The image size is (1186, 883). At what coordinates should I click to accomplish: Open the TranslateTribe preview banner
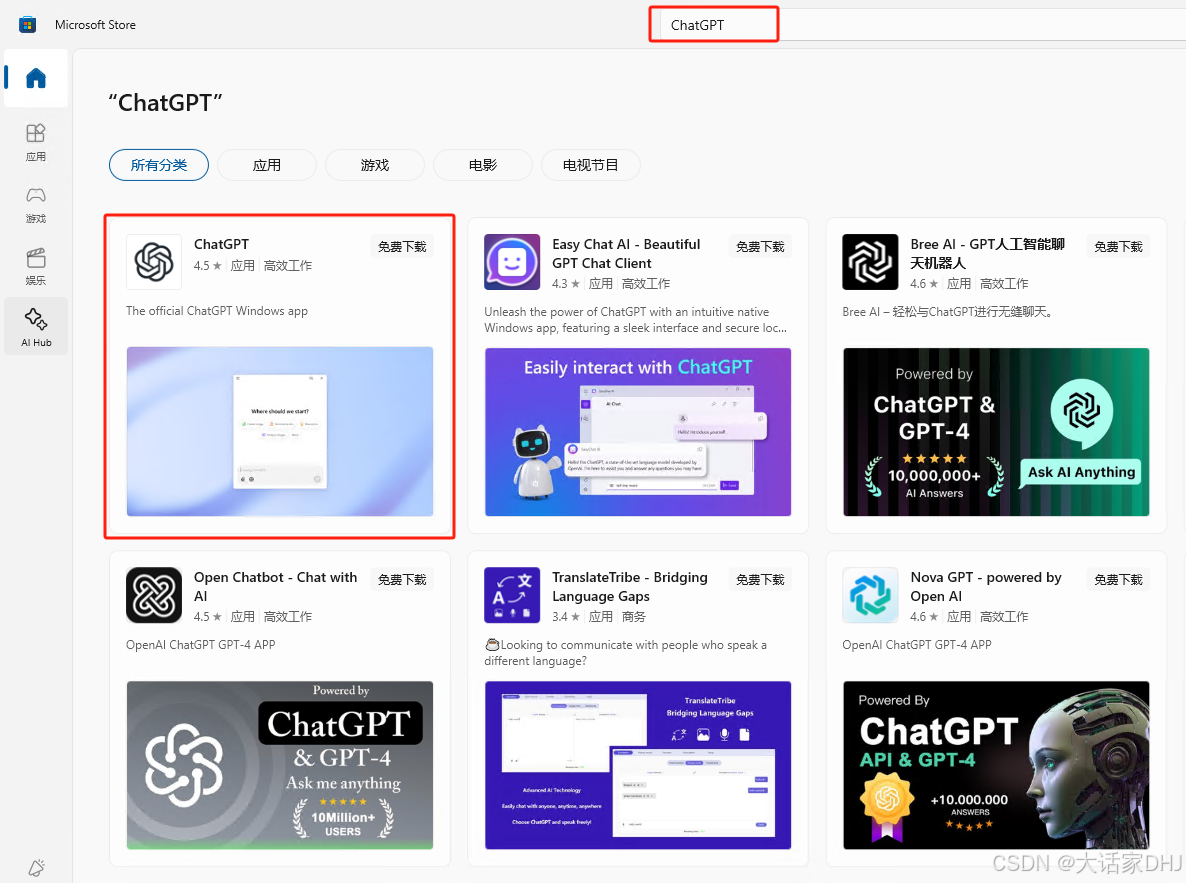(x=638, y=765)
